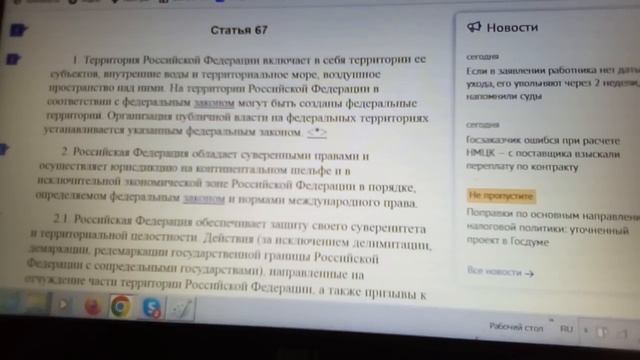
Task: Click the arrow beside Все новости
Action: pos(529,273)
